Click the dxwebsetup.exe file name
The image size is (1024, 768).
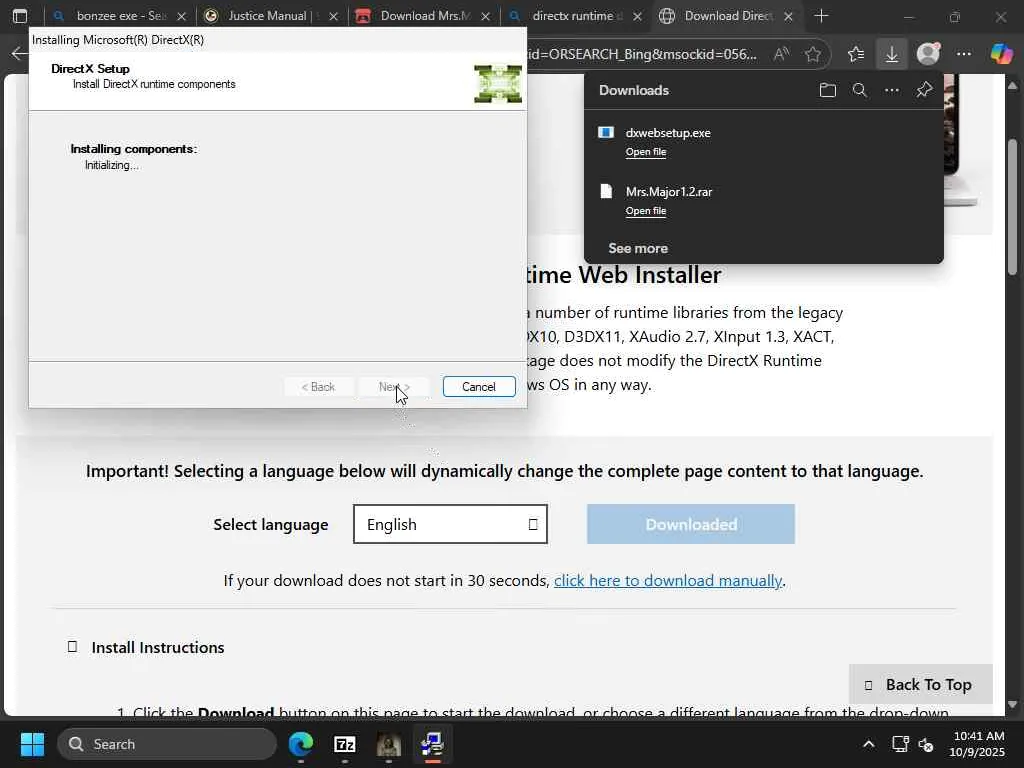pyautogui.click(x=667, y=133)
